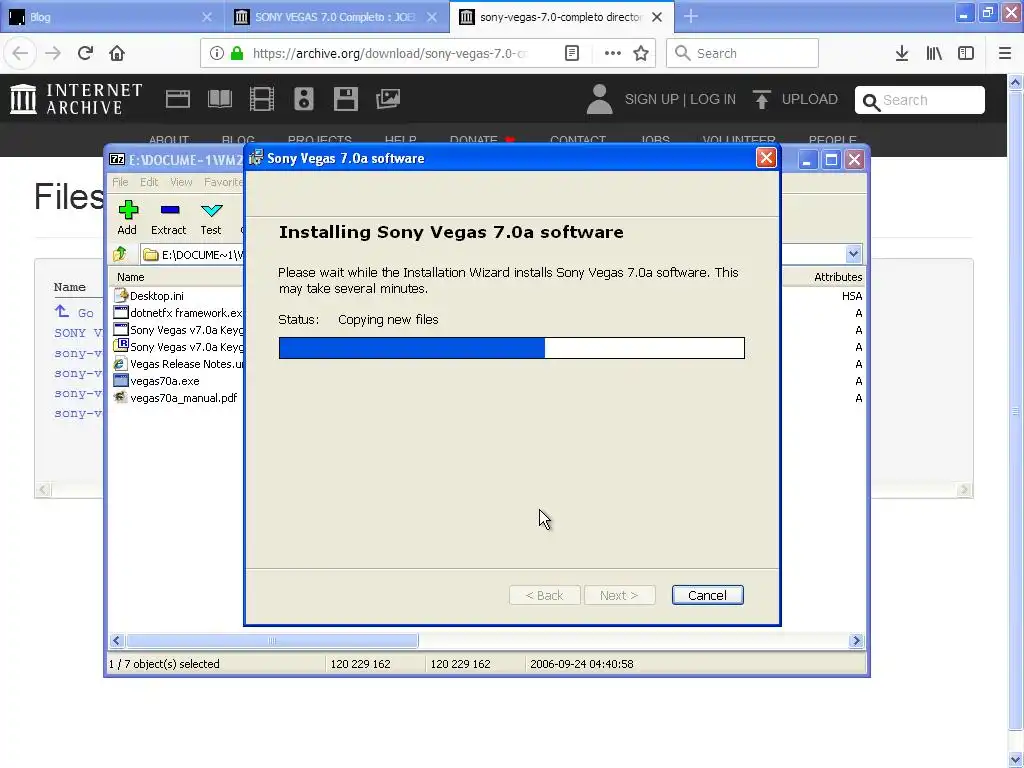
Task: Reload the page in the browser
Action: tap(85, 53)
